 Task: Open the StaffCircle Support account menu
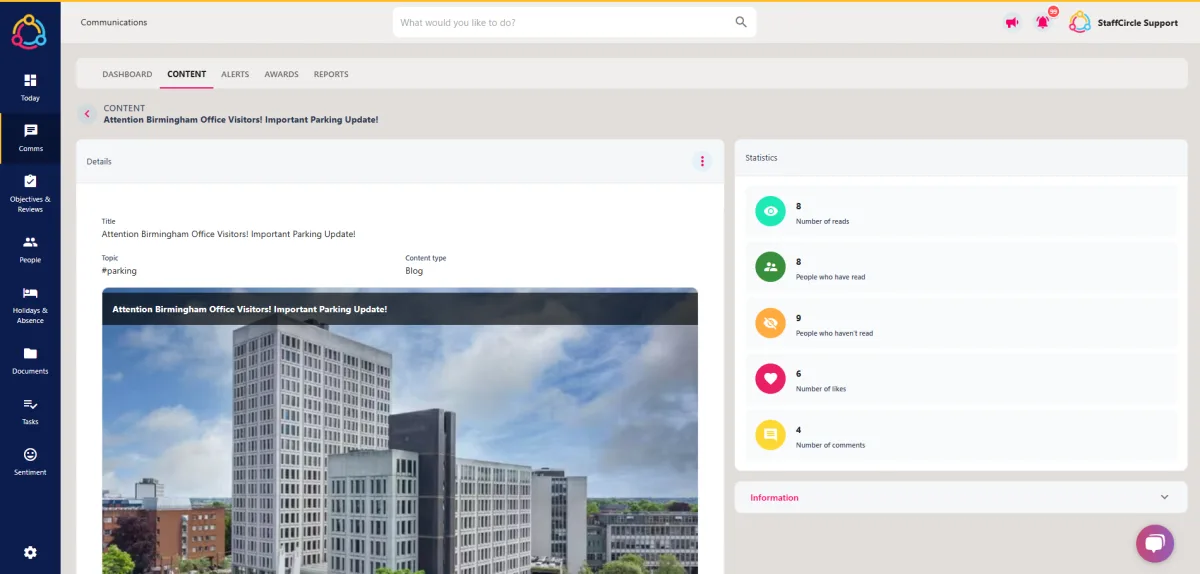[x=1123, y=22]
